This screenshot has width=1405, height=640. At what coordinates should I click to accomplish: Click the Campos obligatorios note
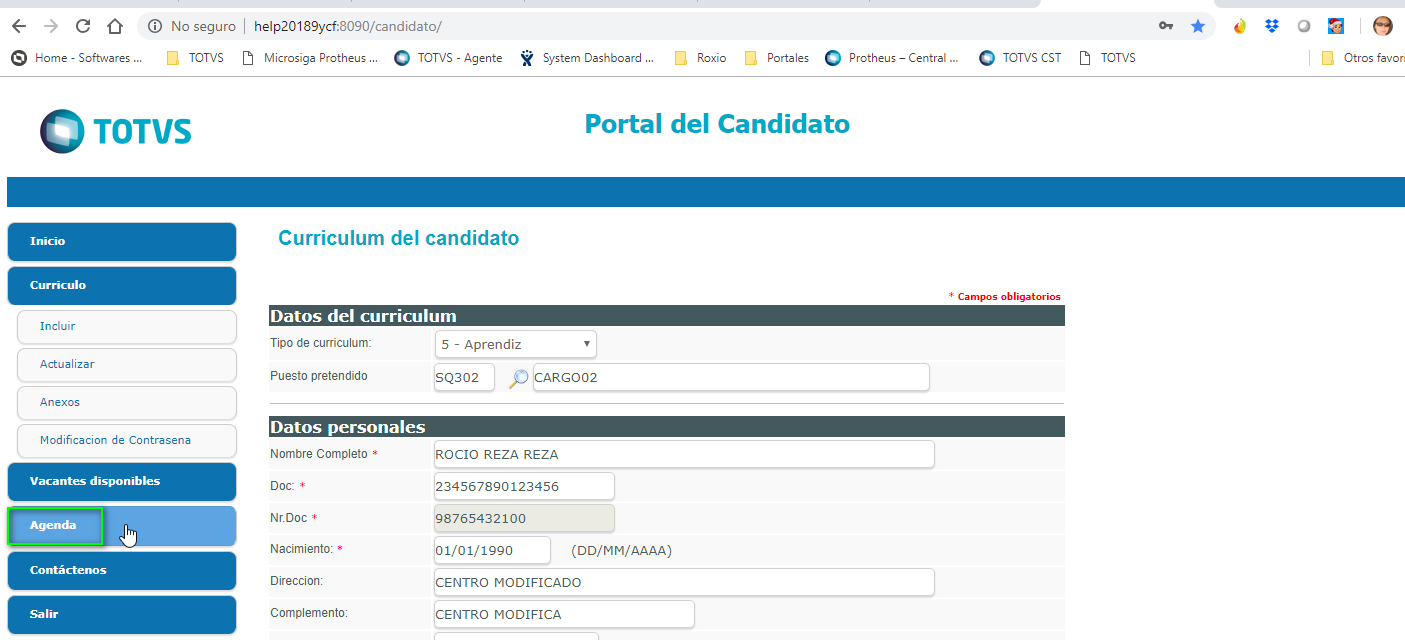pyautogui.click(x=1004, y=297)
